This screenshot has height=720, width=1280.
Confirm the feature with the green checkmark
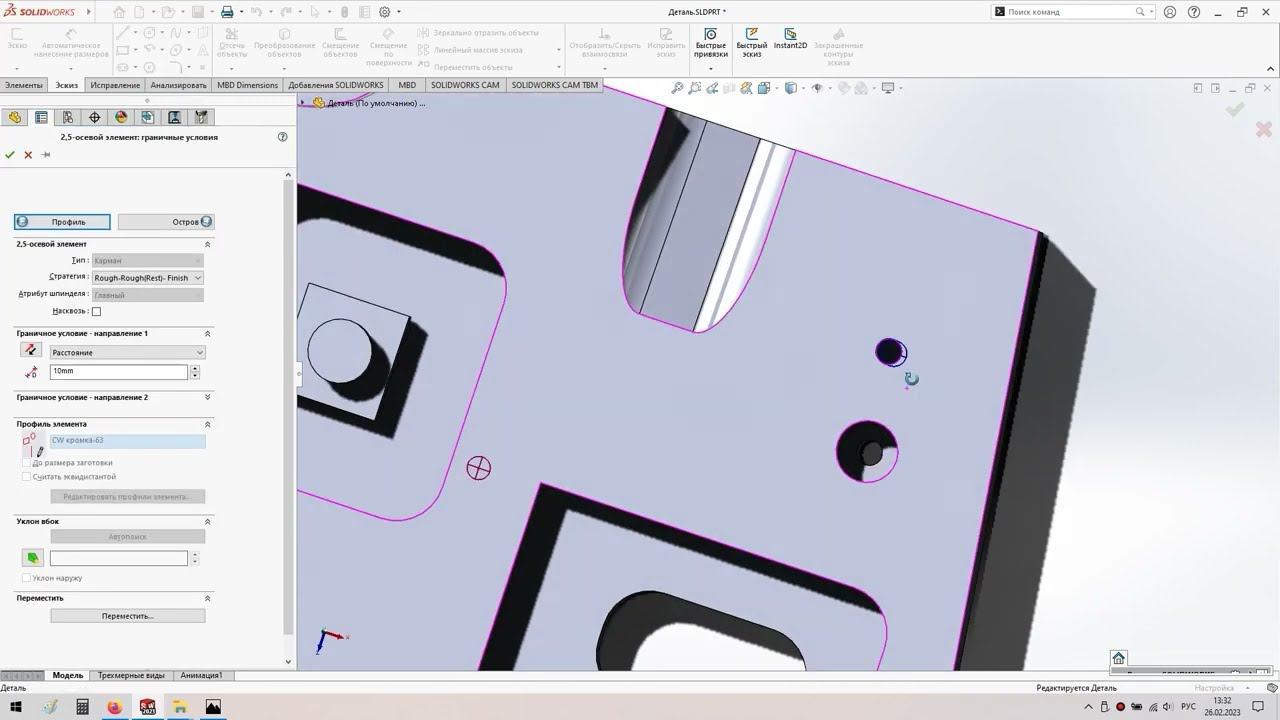tap(10, 155)
